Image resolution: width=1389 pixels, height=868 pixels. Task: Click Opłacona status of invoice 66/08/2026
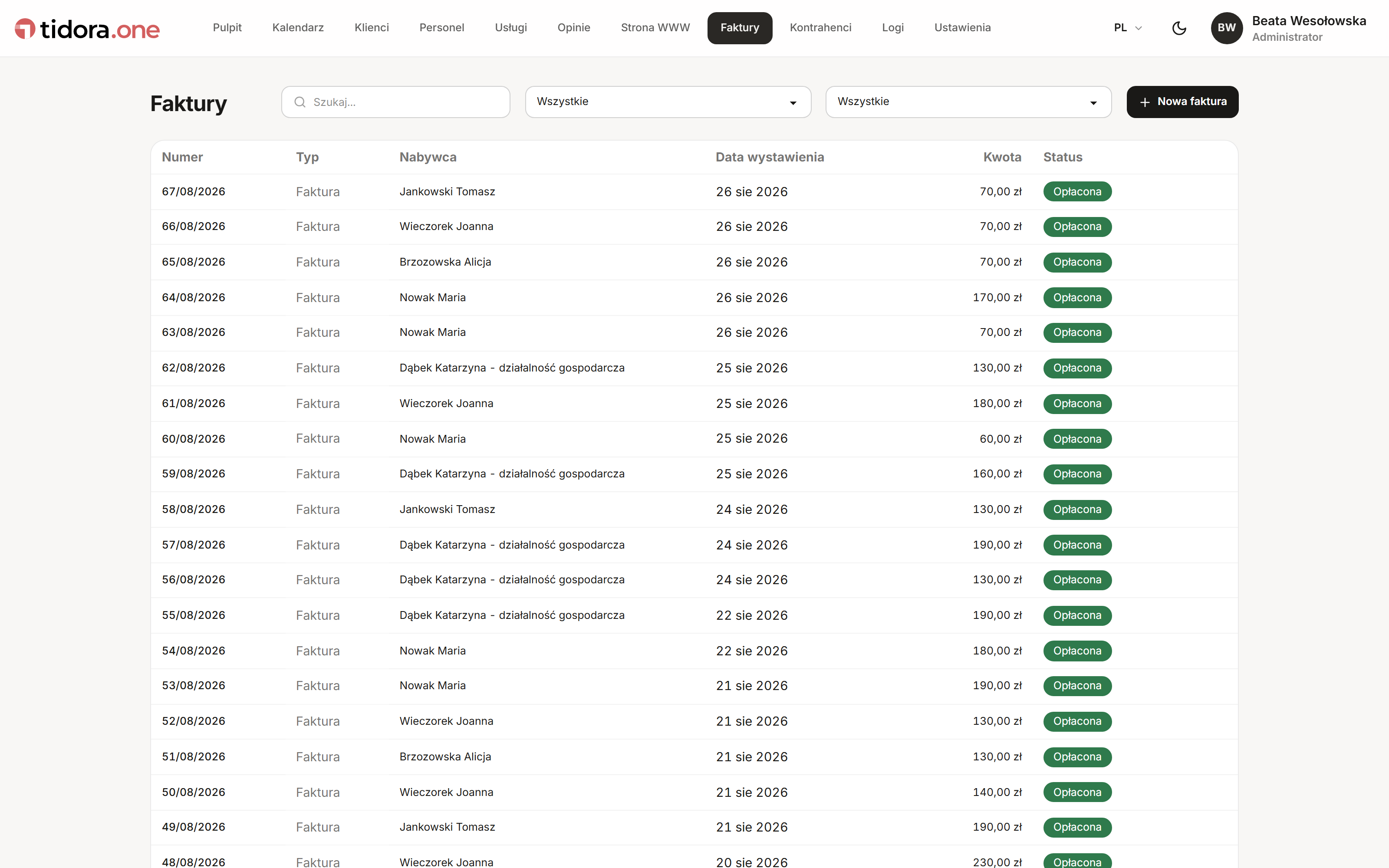click(1077, 227)
